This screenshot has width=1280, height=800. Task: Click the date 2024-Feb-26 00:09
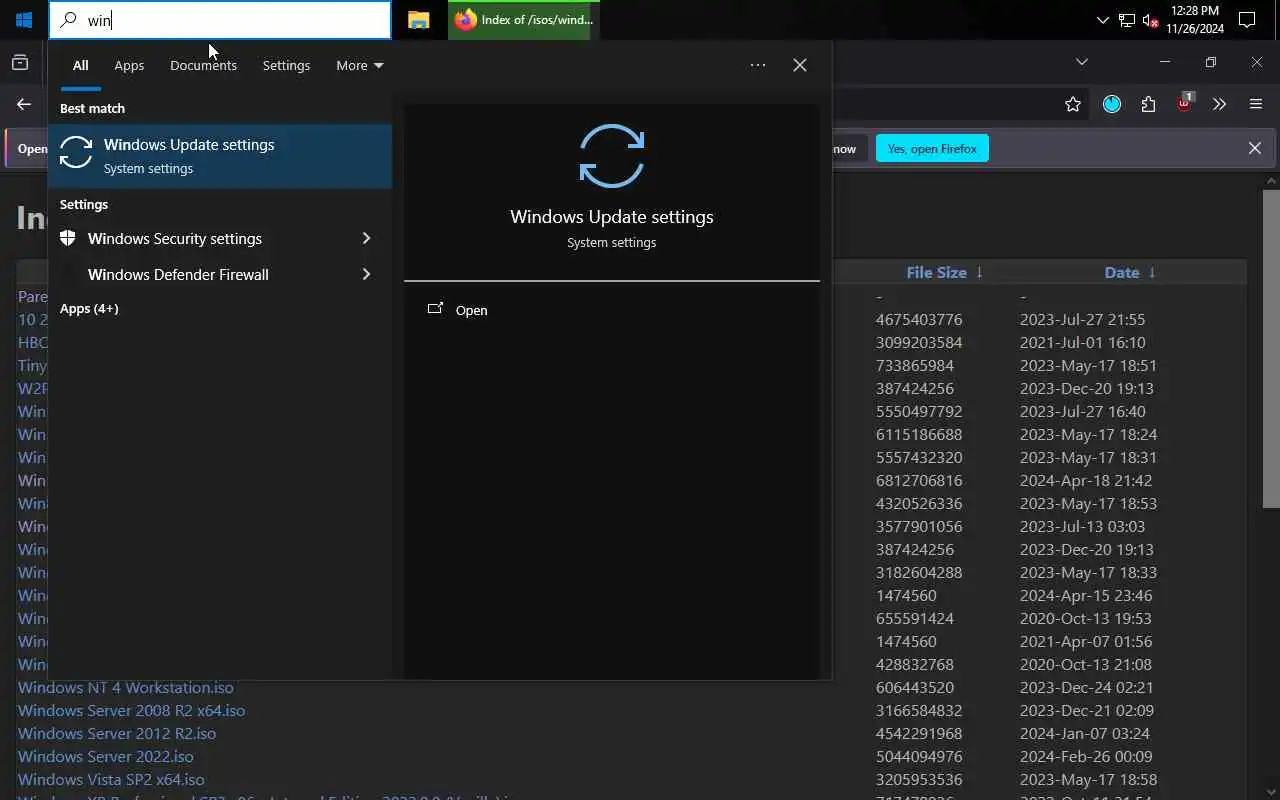pyautogui.click(x=1086, y=756)
